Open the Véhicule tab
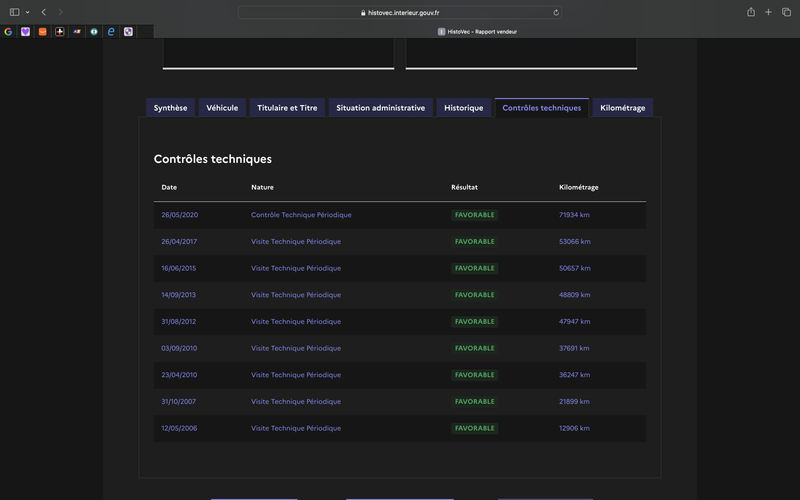This screenshot has width=800, height=500. (222, 108)
